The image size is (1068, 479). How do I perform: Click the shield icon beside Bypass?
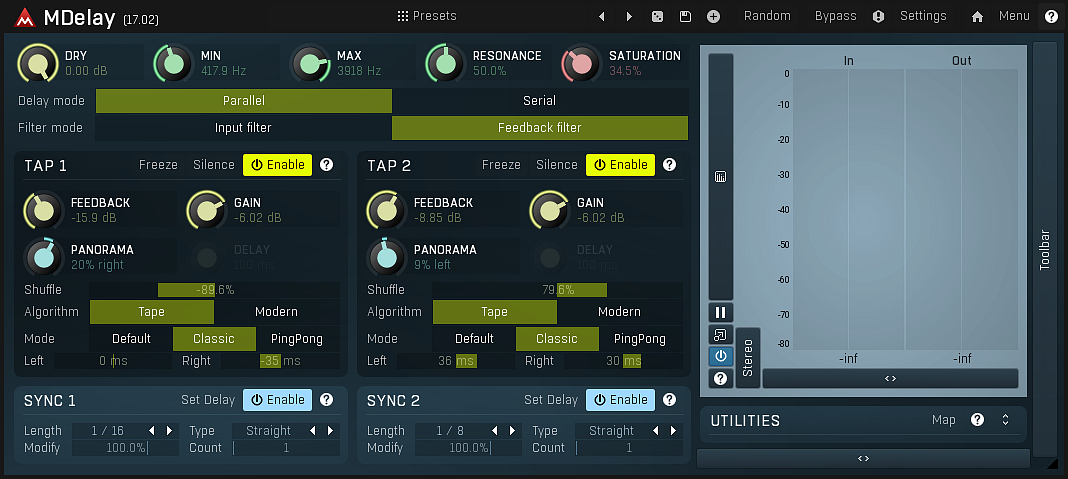(x=879, y=16)
